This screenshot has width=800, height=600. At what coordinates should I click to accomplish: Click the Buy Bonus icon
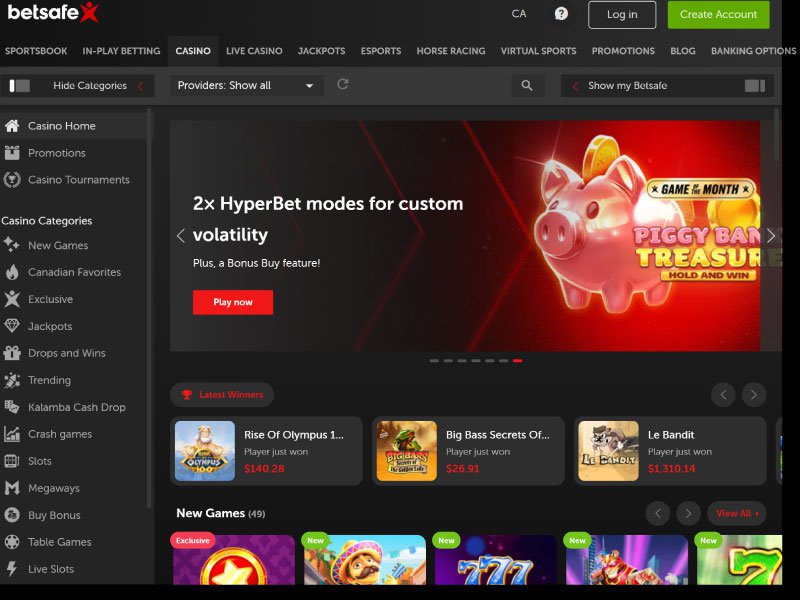12,515
